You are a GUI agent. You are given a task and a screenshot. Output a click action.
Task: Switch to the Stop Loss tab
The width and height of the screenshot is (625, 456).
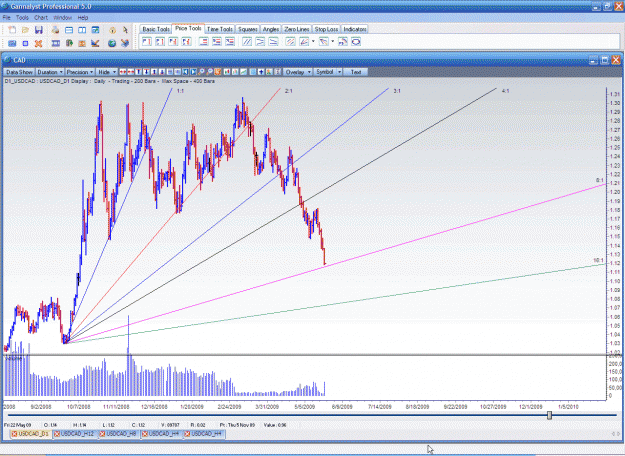click(x=326, y=29)
